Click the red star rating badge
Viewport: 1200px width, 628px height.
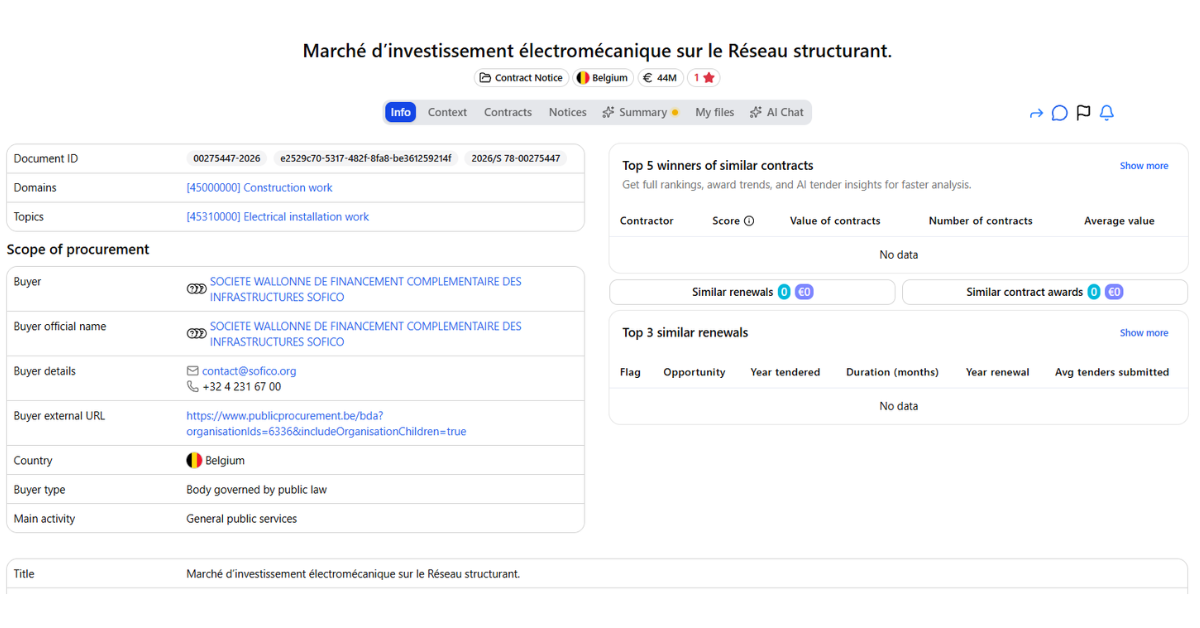(704, 78)
